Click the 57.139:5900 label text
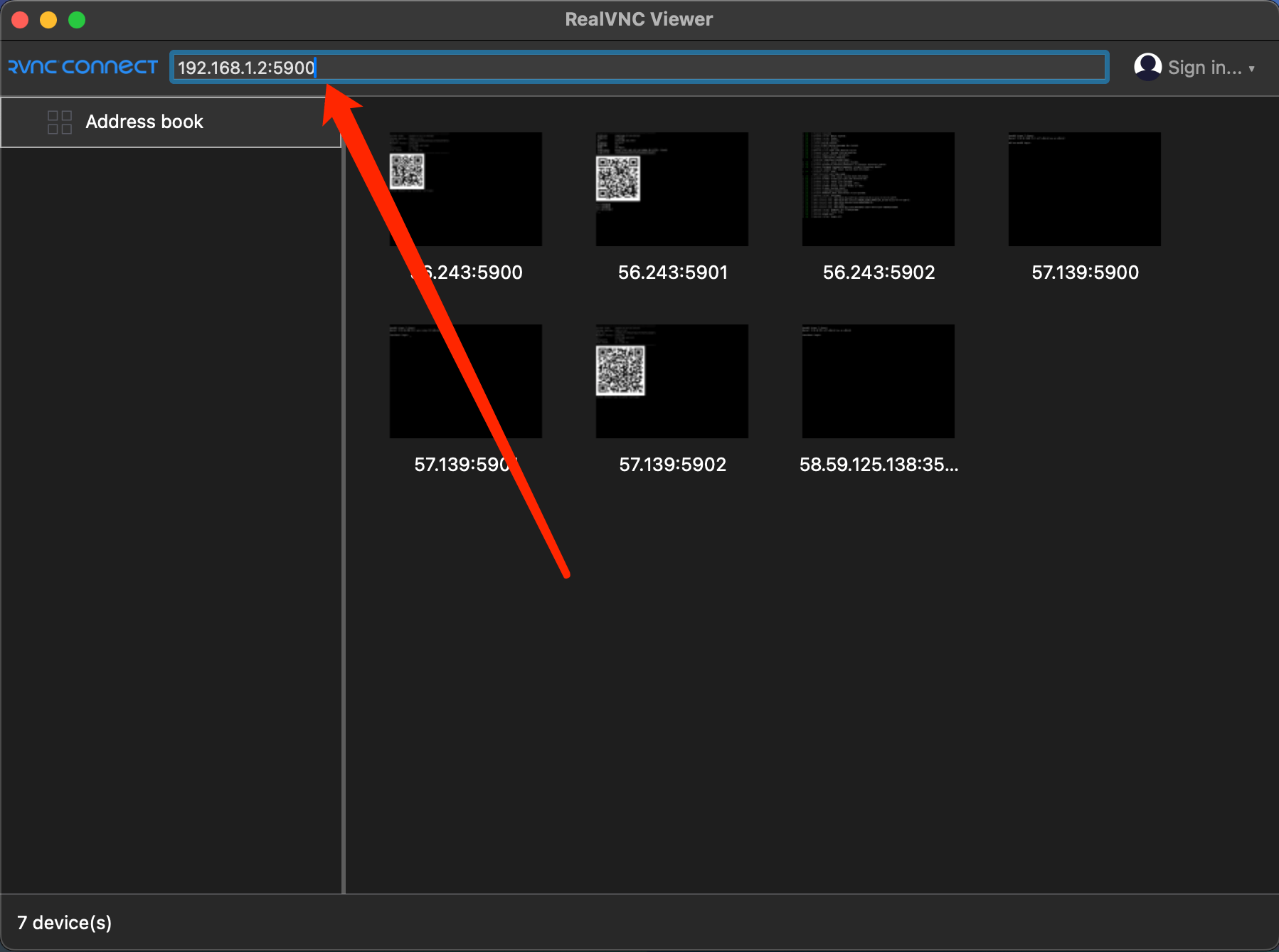Screen dimensions: 1279x952 click(1086, 273)
